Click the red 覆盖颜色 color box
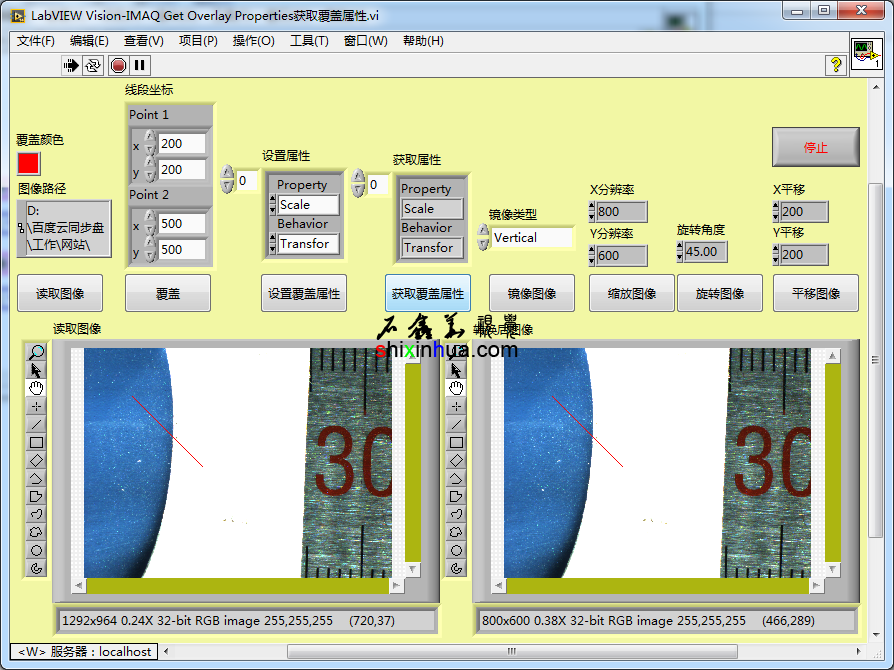894x670 pixels. click(x=28, y=163)
